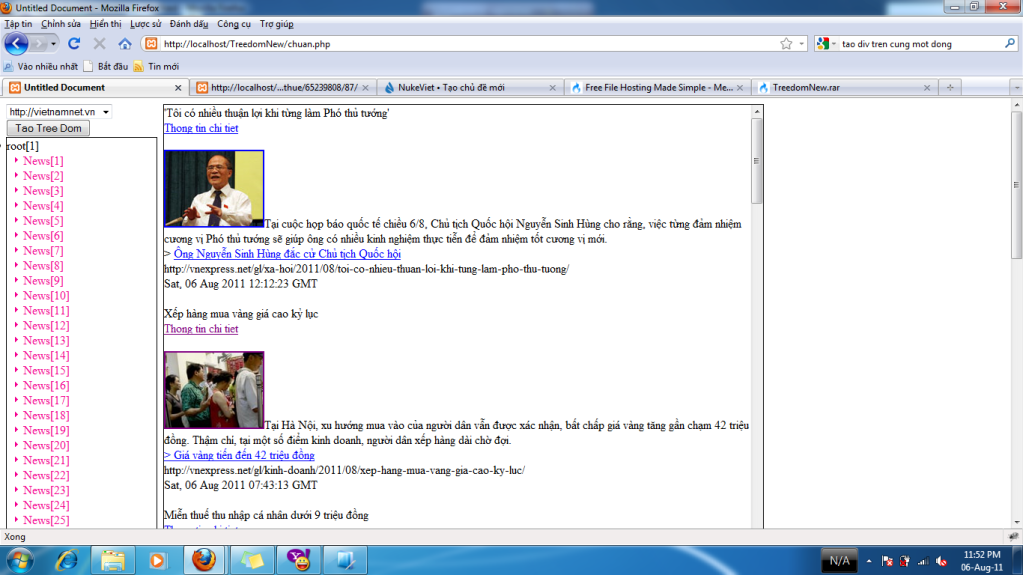Viewport: 1023px width, 575px height.
Task: Select News[3] in the tree
Action: point(43,191)
